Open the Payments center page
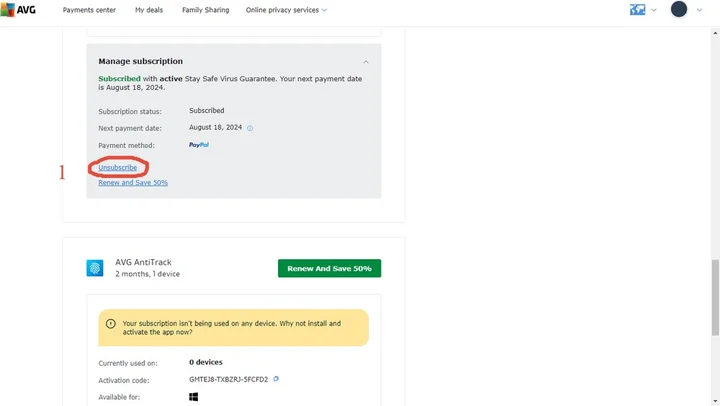The image size is (720, 406). click(x=90, y=10)
